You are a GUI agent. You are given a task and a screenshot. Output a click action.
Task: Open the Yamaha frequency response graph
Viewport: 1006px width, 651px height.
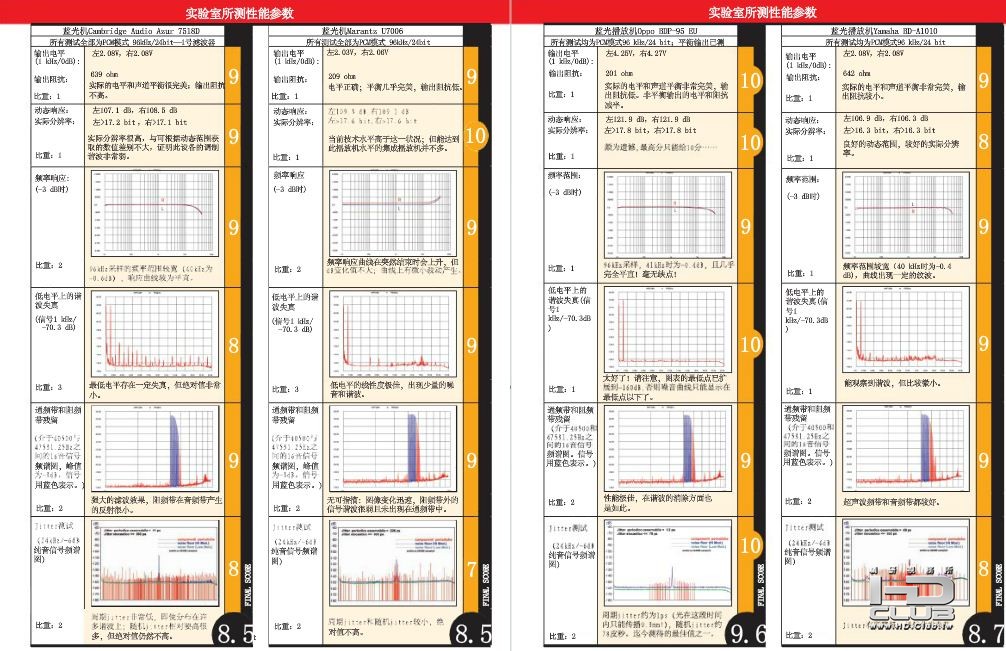coord(905,216)
